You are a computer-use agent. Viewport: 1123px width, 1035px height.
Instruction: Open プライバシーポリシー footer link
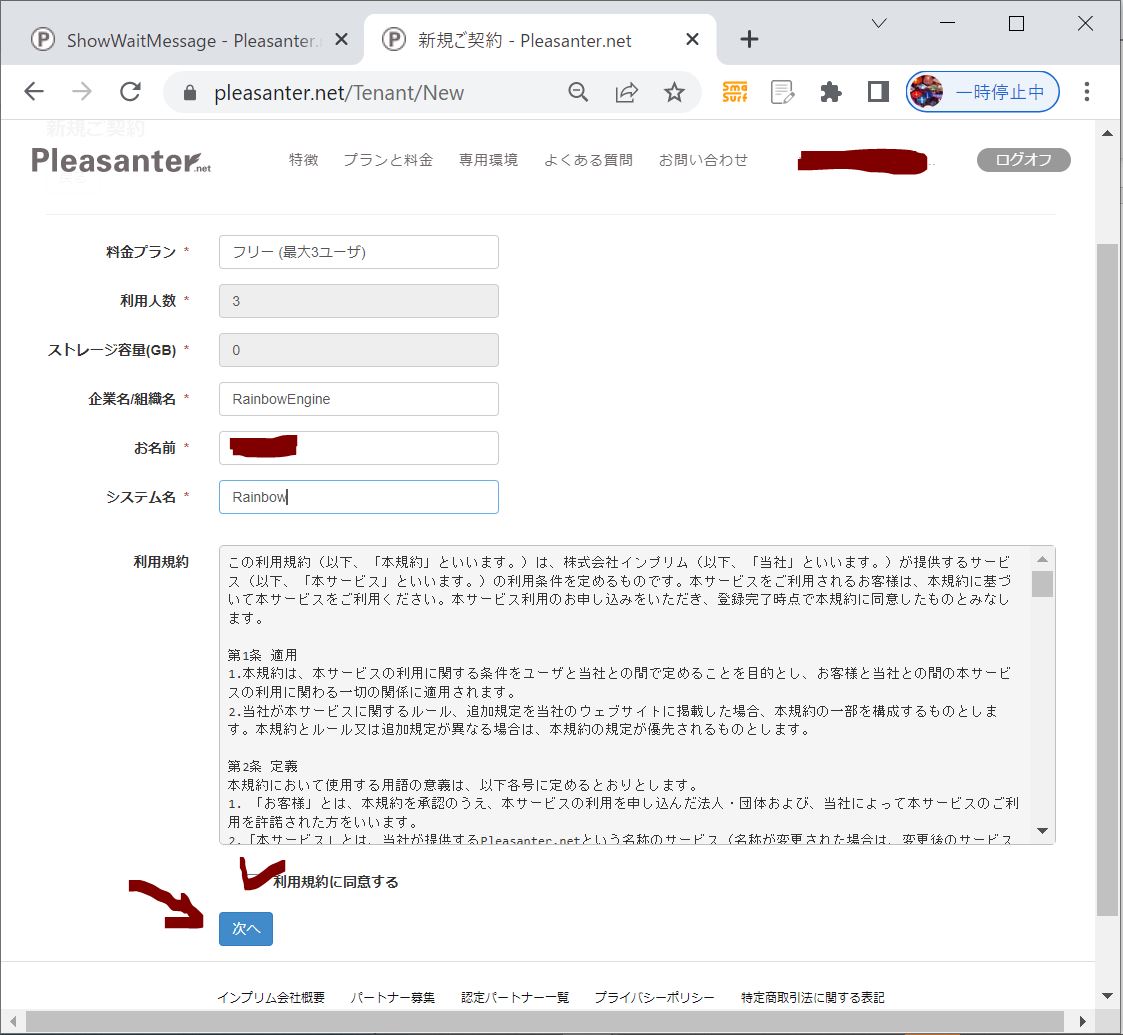[x=655, y=997]
